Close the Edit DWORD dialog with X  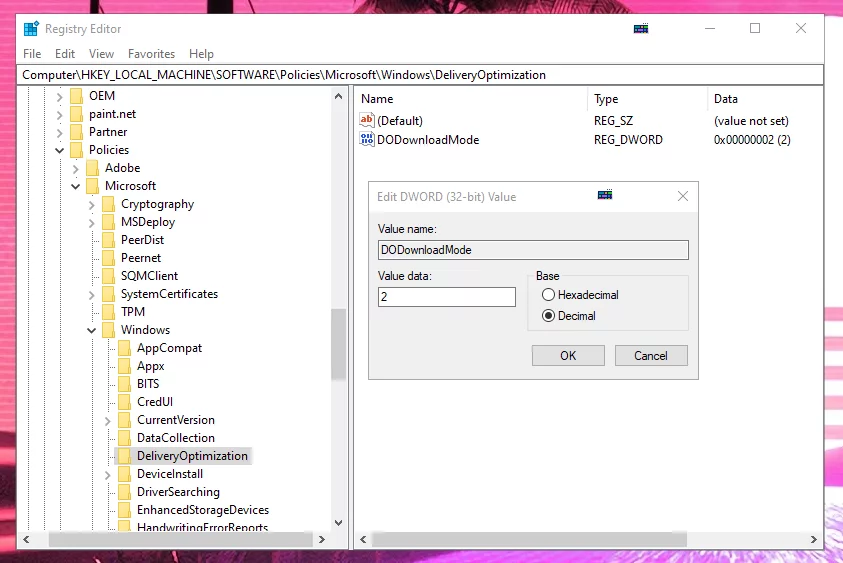point(683,196)
